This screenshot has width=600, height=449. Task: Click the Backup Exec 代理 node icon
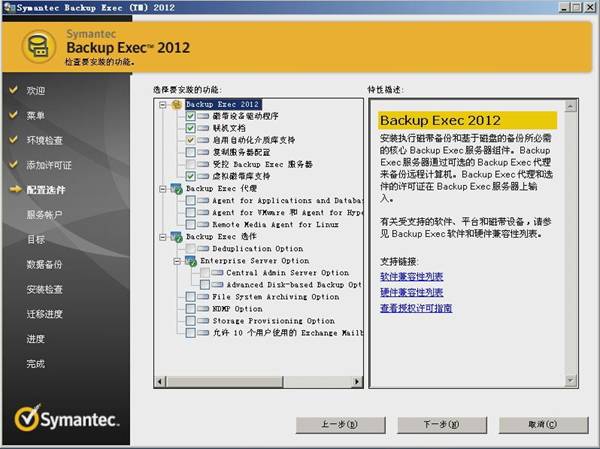click(177, 188)
